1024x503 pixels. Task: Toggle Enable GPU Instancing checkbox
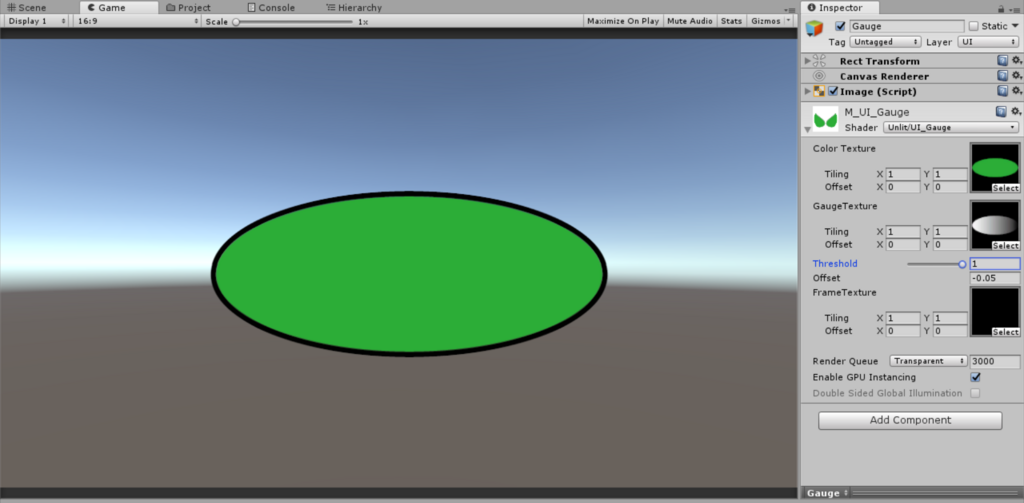coord(976,378)
